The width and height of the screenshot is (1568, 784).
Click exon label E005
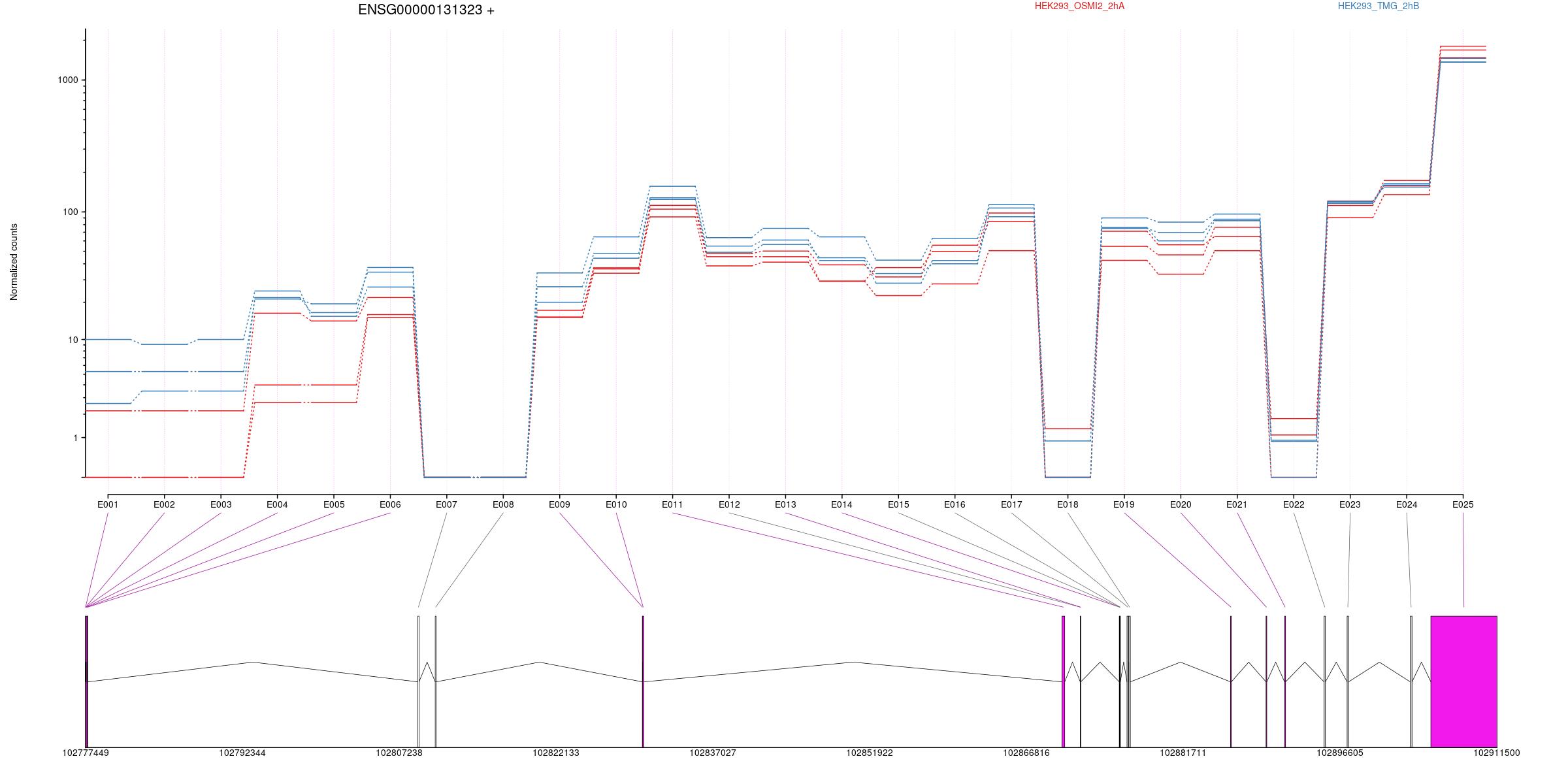(x=334, y=504)
